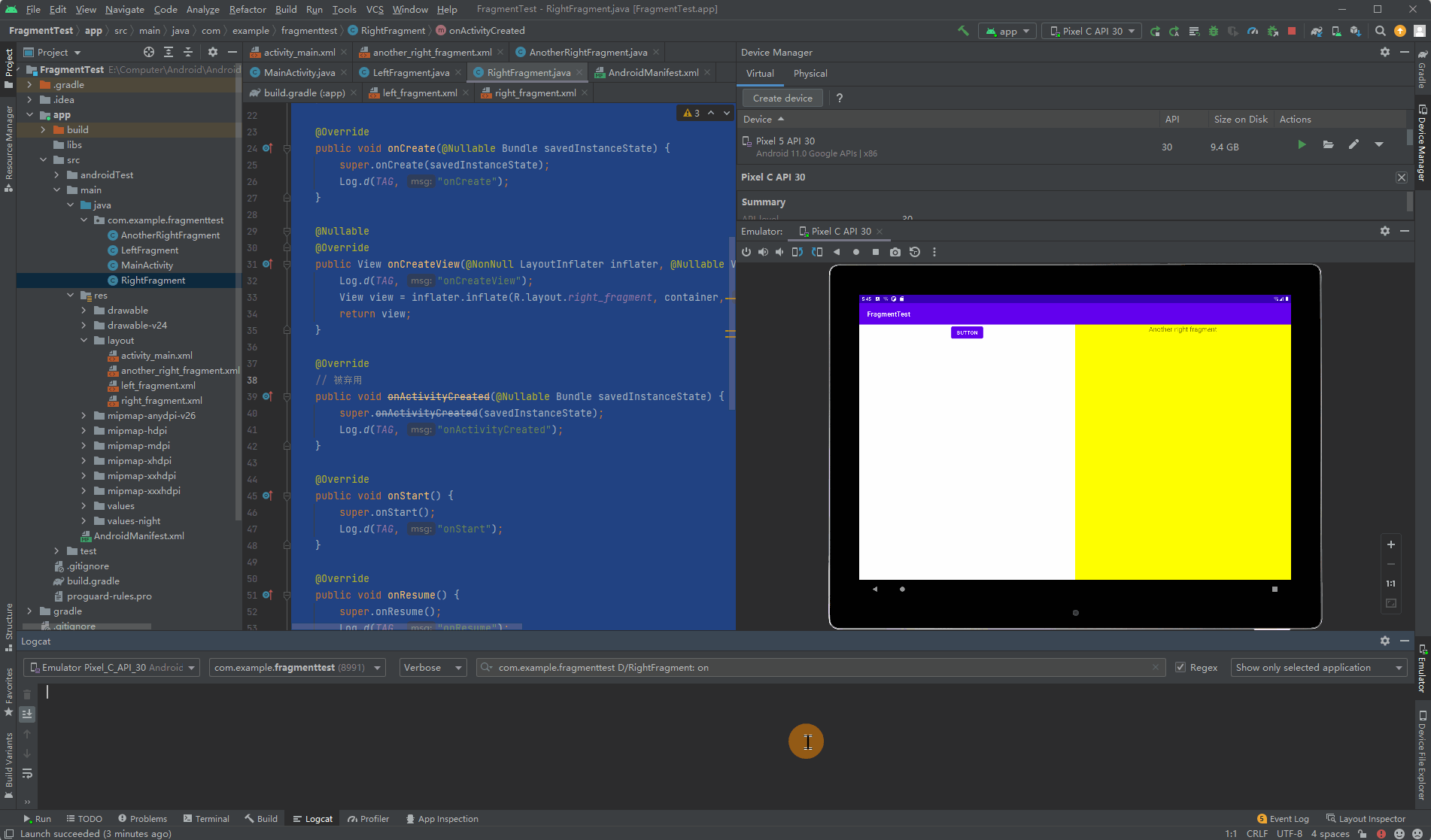Rotate emulator right icon

817,252
